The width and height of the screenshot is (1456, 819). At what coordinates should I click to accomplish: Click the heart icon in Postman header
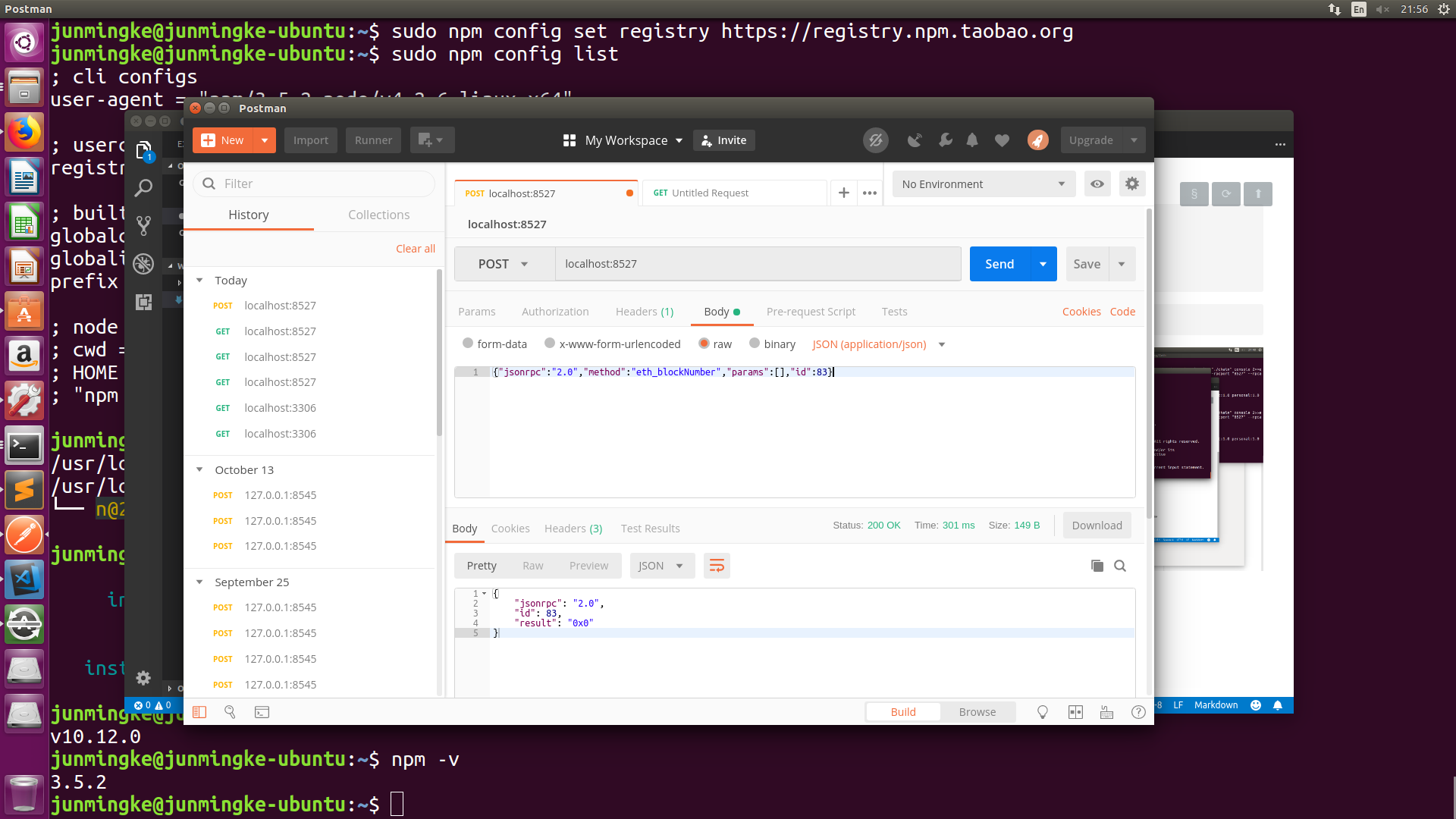(x=1002, y=140)
